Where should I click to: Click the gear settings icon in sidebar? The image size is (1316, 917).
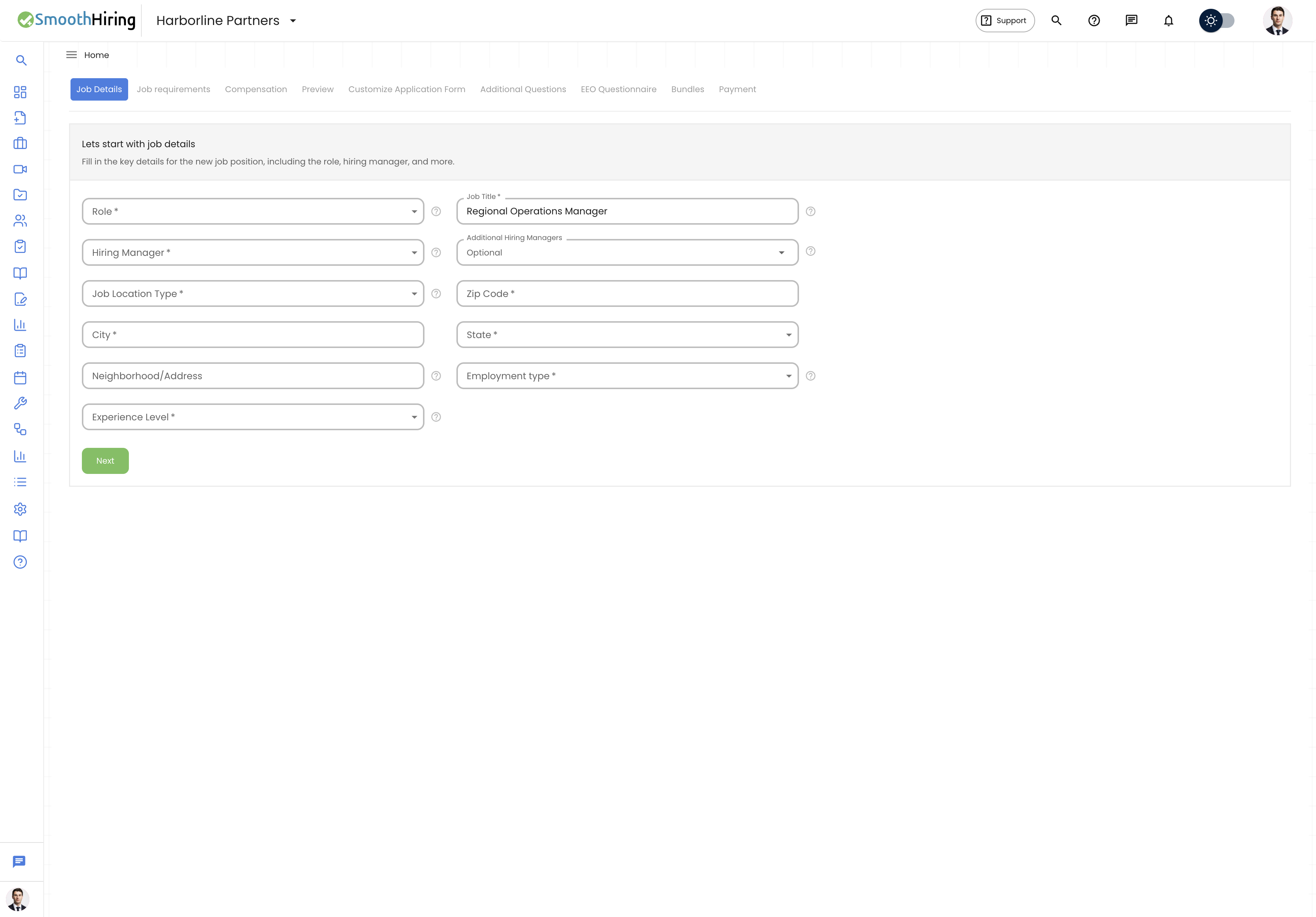(x=20, y=509)
